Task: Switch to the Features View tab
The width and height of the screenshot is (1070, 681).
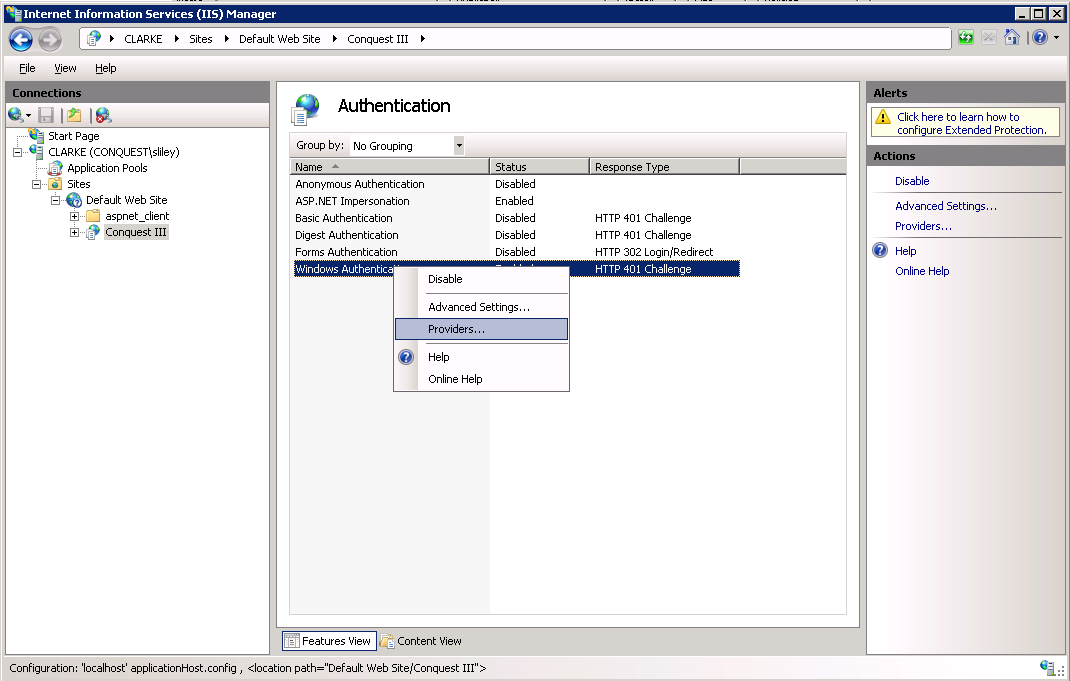Action: (x=329, y=641)
